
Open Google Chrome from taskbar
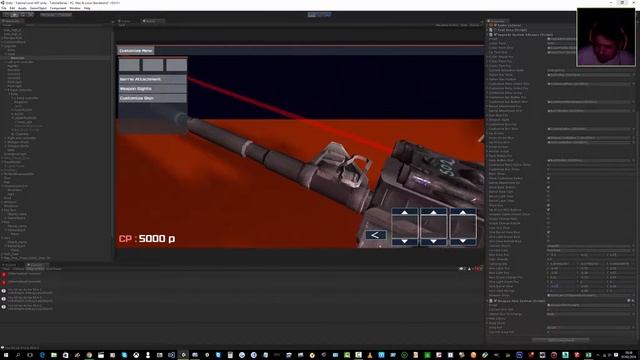(x=89, y=355)
